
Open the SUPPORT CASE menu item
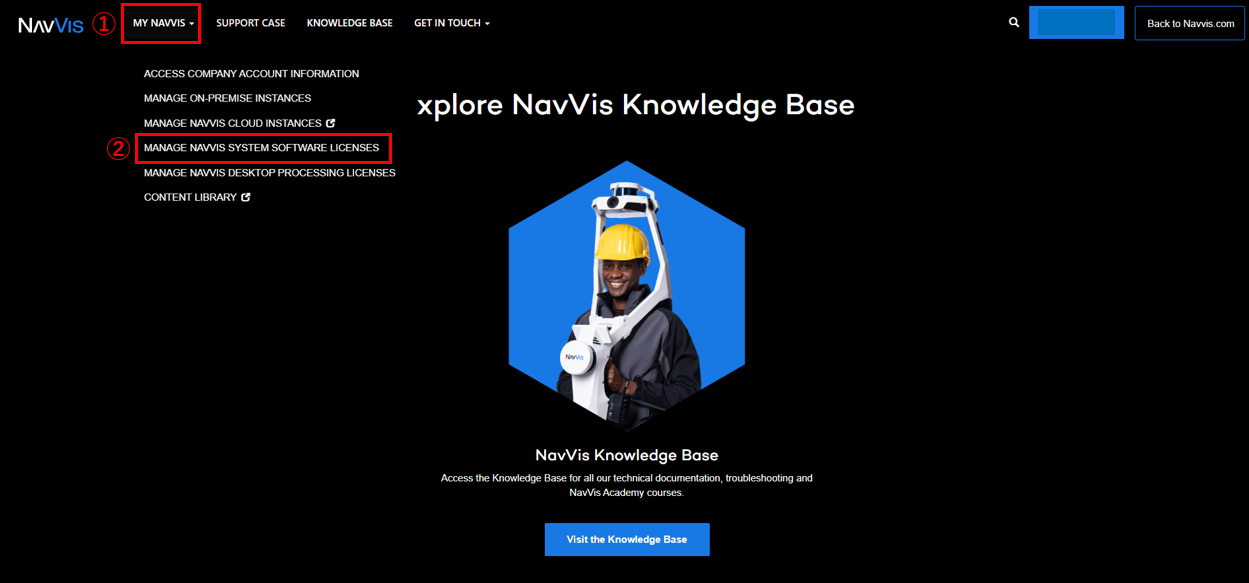tap(251, 23)
